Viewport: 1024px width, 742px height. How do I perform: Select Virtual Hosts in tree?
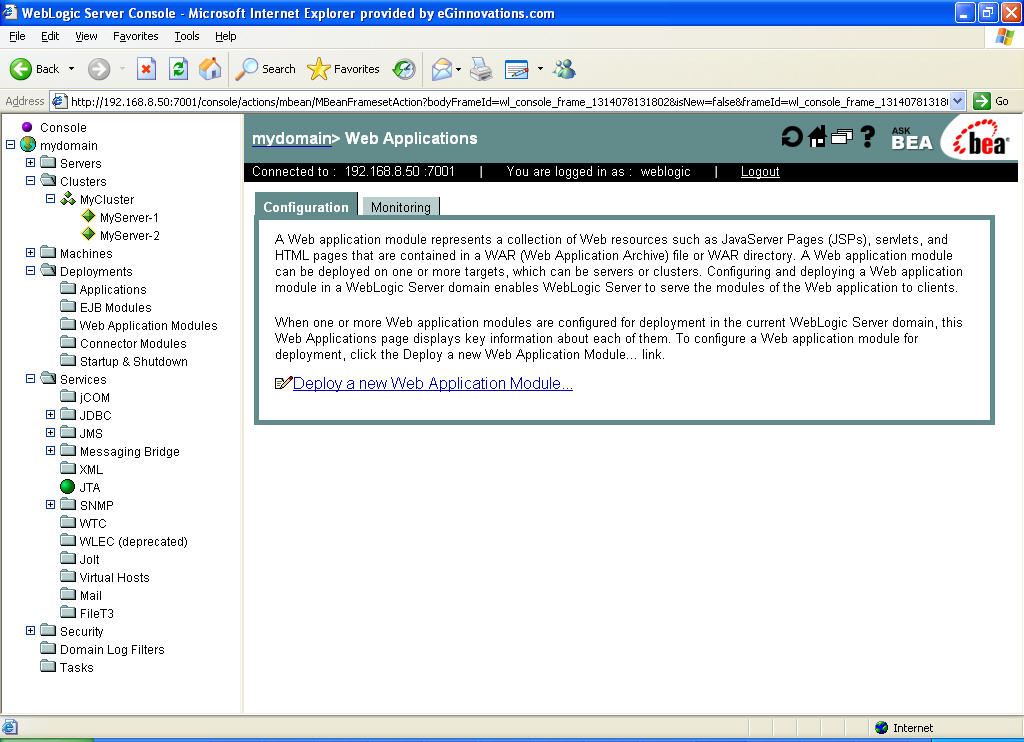tap(114, 577)
